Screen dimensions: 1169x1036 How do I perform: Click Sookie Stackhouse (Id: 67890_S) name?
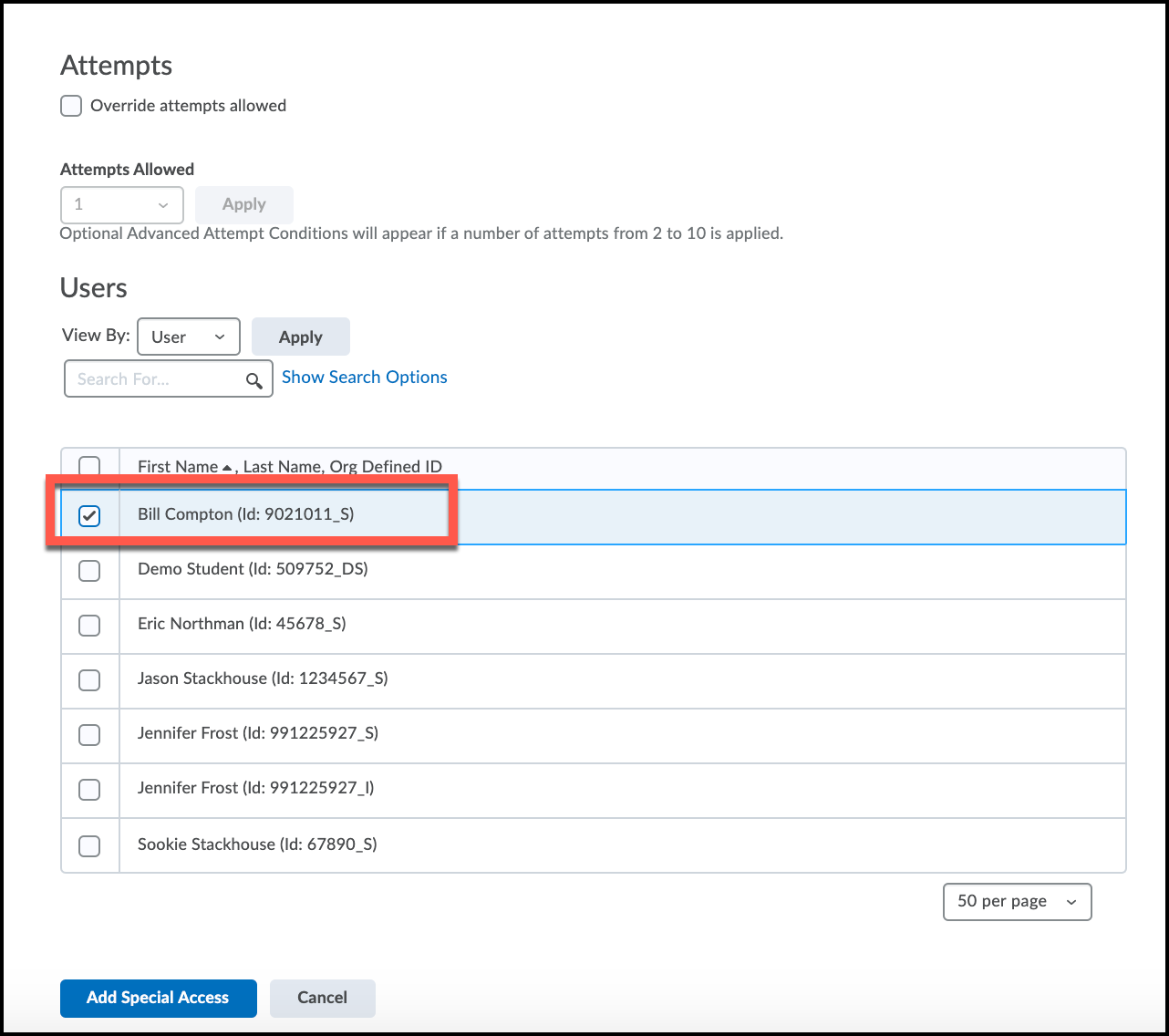257,844
